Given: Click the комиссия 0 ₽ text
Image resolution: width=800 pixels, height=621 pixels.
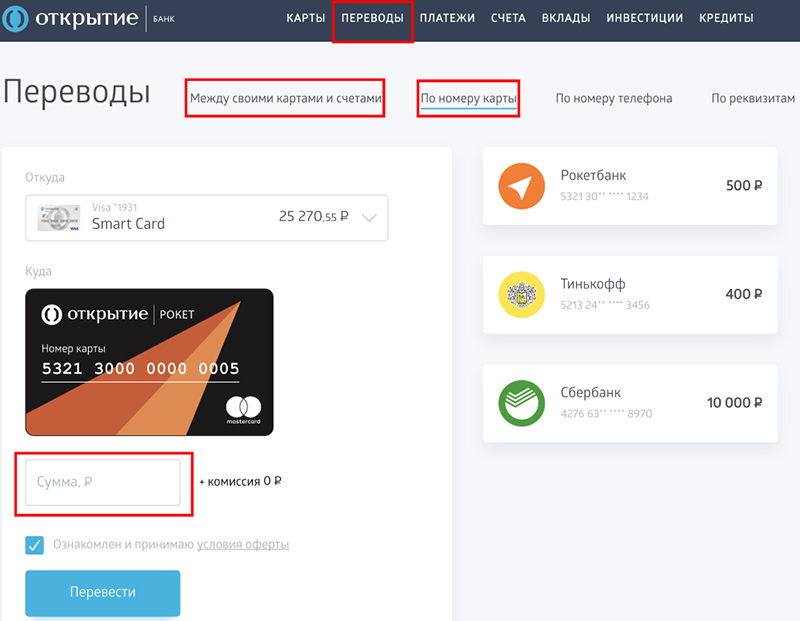Looking at the screenshot, I should click(x=240, y=481).
